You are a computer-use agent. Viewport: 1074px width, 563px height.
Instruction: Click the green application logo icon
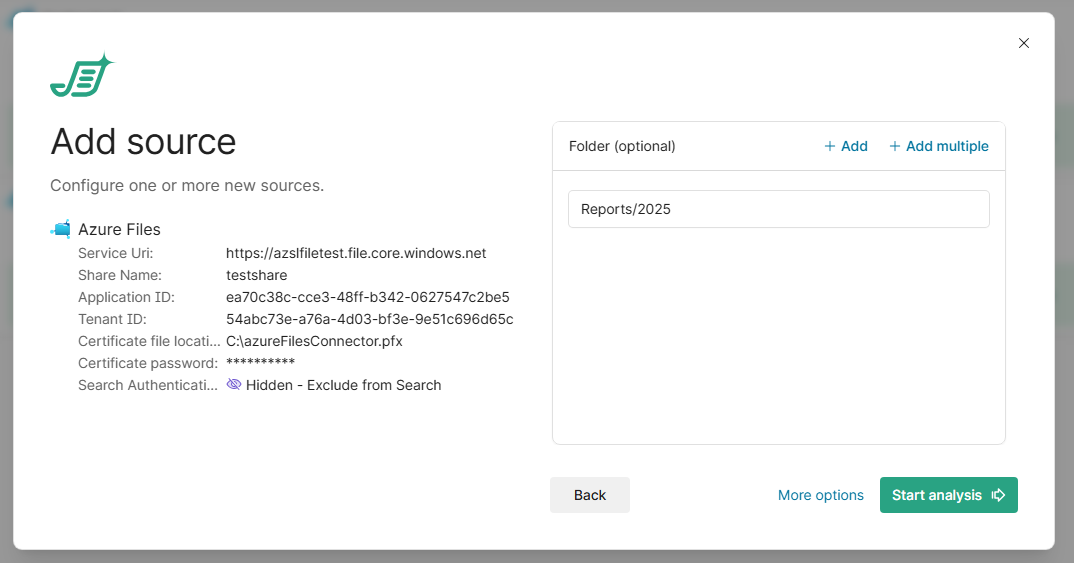coord(82,76)
